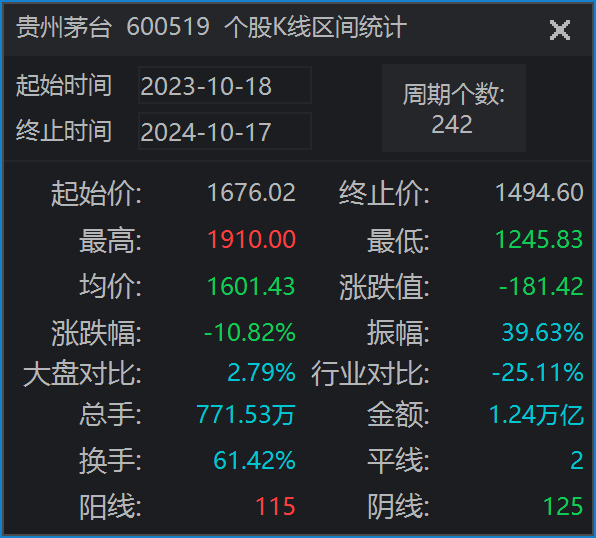Click the 起始价 value 1676.02
The image size is (596, 538).
pos(251,192)
